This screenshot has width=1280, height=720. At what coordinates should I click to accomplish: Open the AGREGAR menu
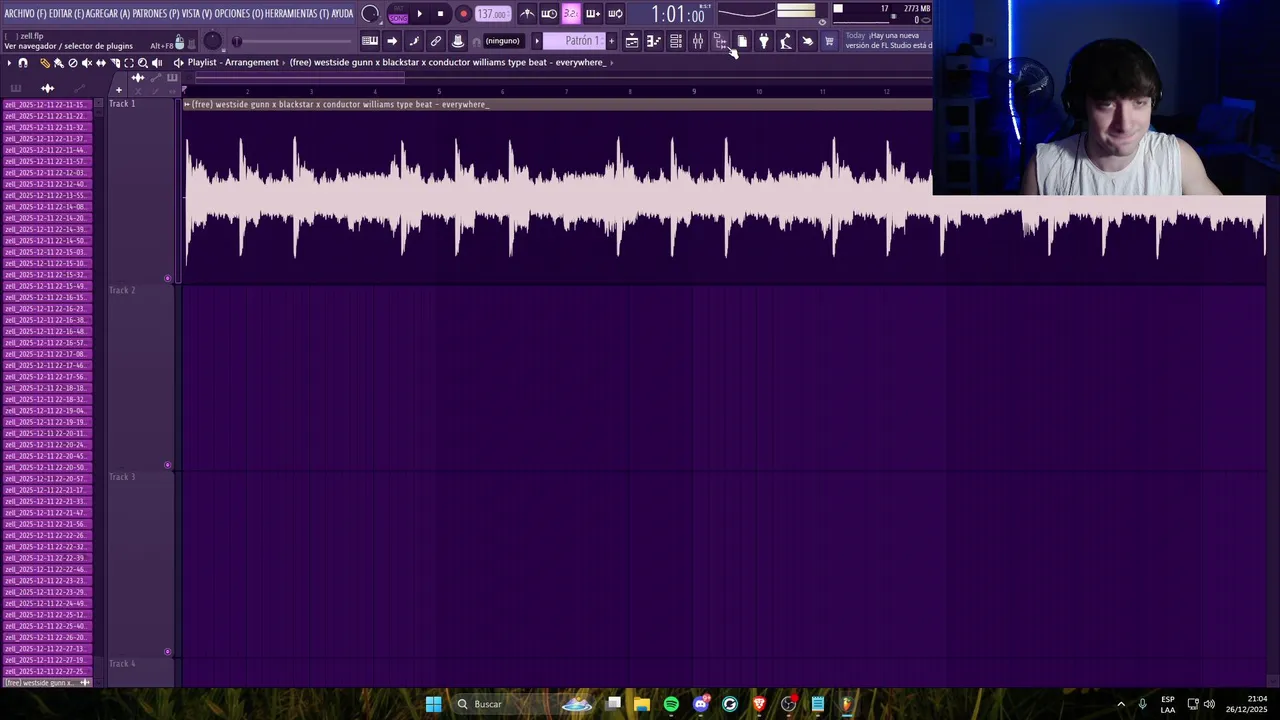tap(109, 13)
